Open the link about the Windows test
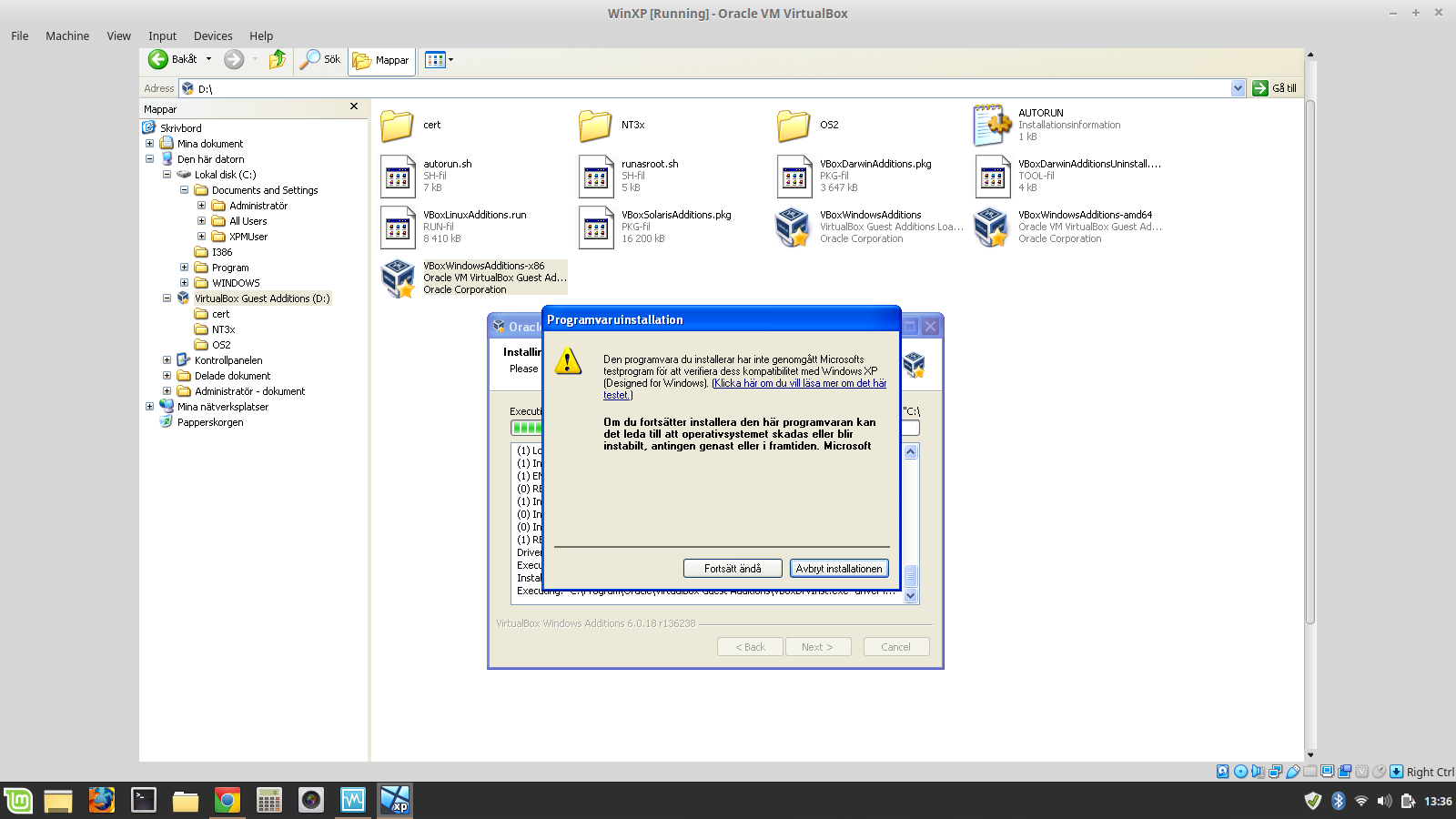This screenshot has height=819, width=1456. pos(745,389)
